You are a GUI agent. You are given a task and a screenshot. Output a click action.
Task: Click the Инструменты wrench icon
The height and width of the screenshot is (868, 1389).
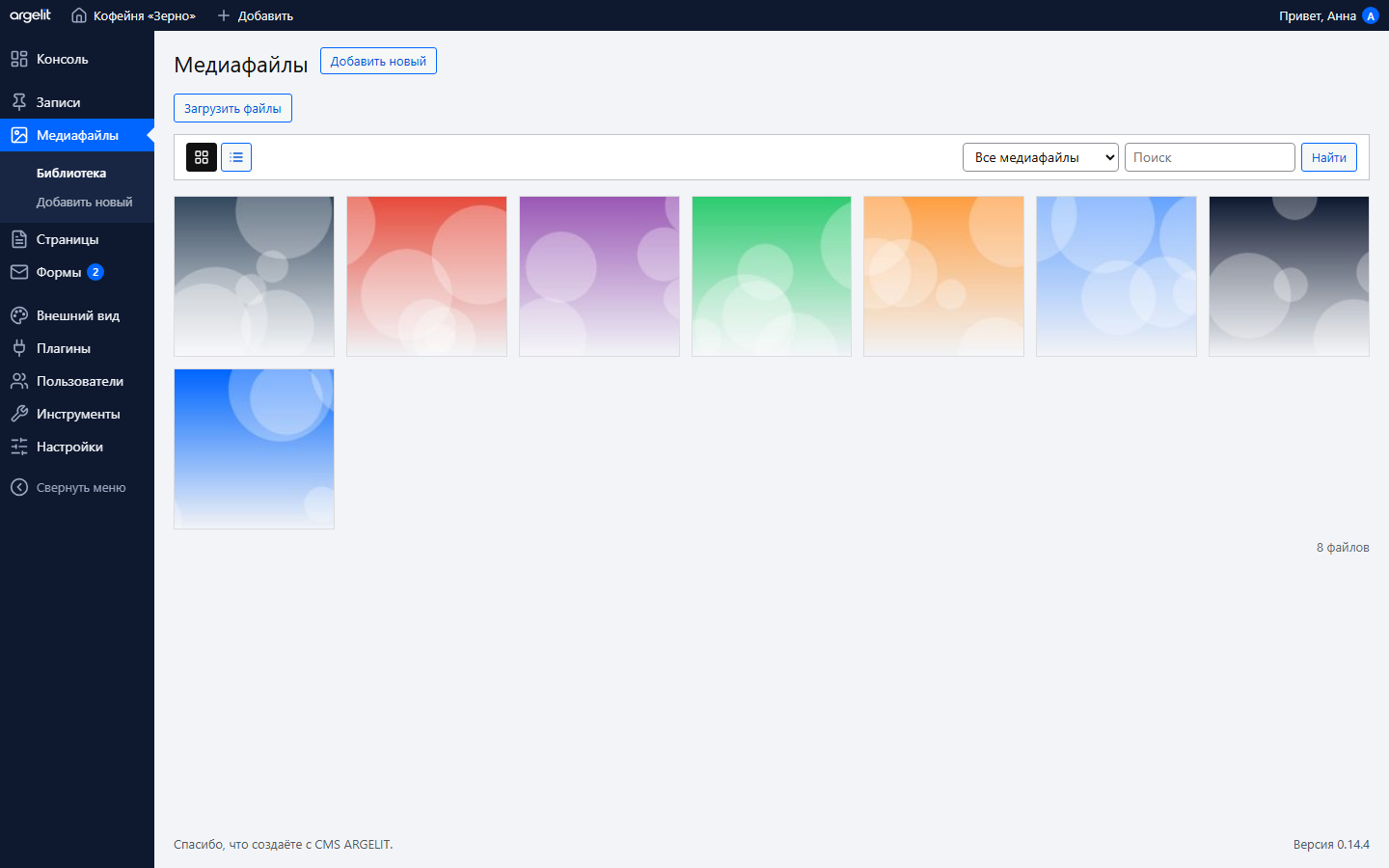click(19, 414)
